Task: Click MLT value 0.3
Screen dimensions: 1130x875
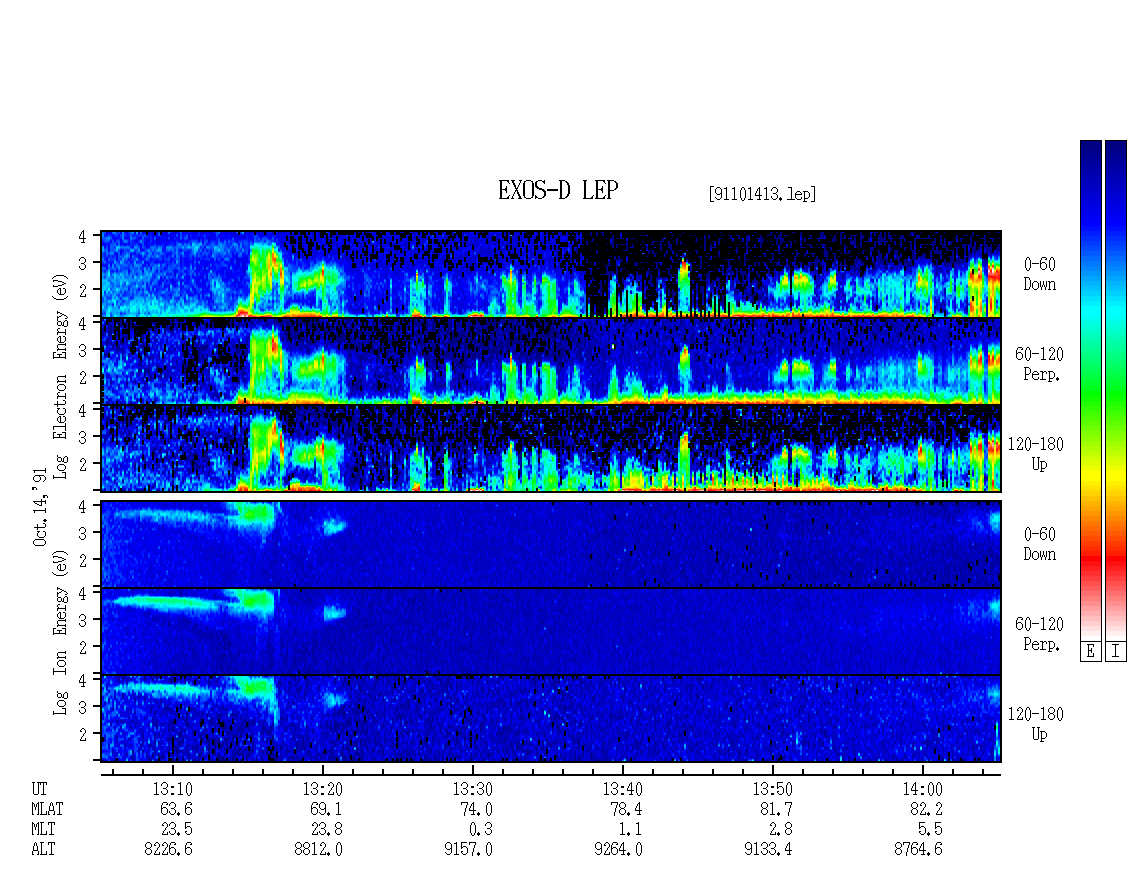Action: click(481, 830)
